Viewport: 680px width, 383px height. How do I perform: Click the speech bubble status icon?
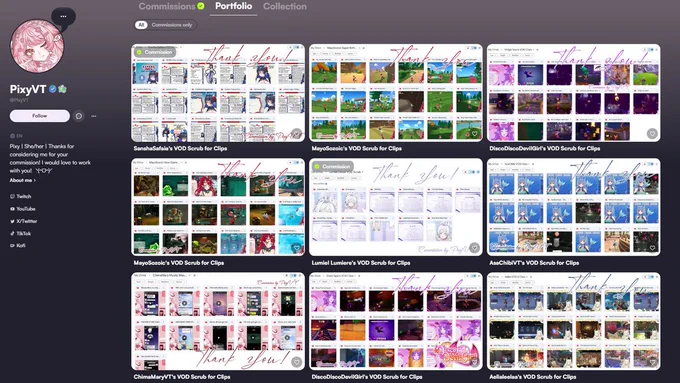(63, 17)
